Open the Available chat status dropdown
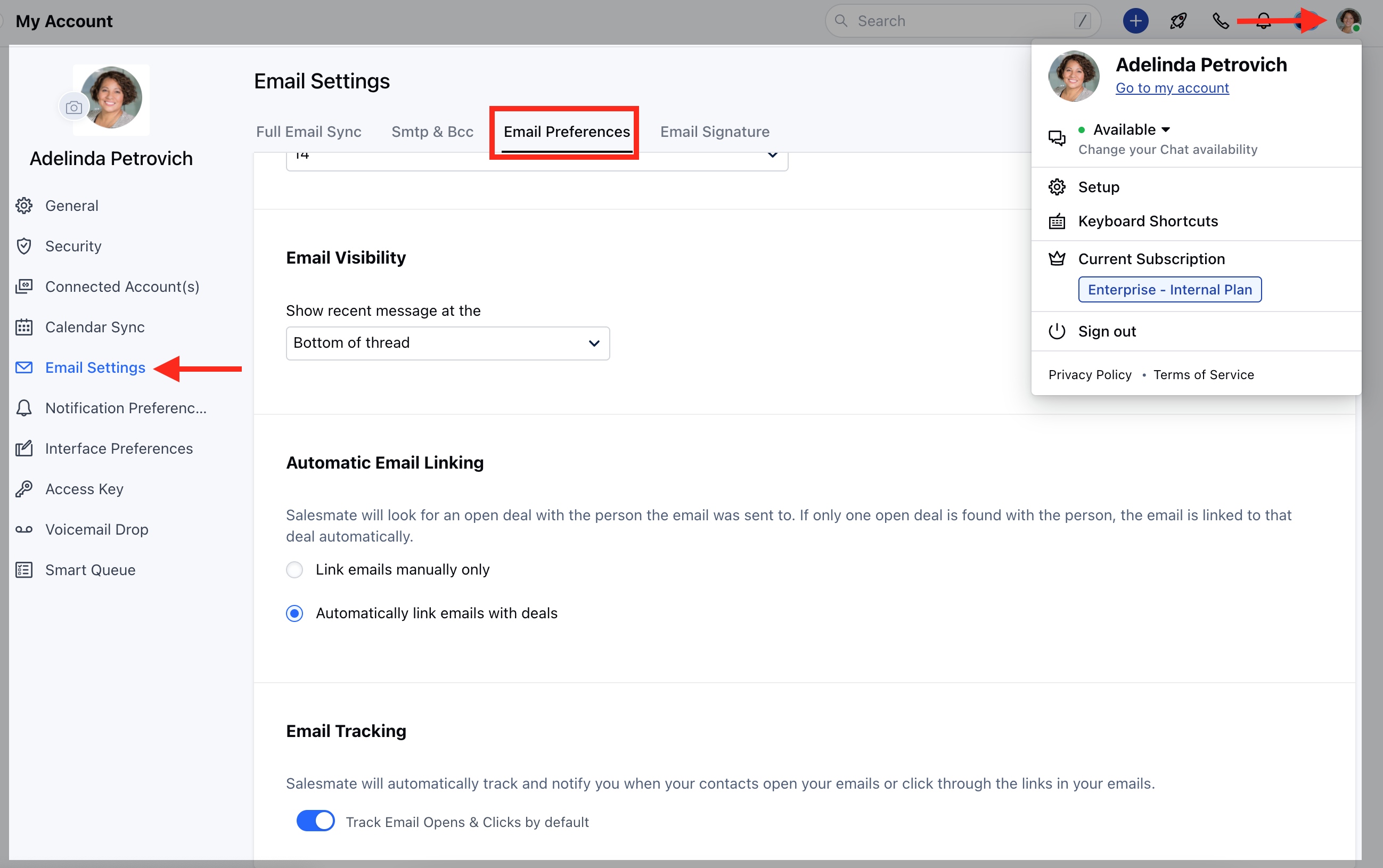The width and height of the screenshot is (1383, 868). [x=1131, y=130]
